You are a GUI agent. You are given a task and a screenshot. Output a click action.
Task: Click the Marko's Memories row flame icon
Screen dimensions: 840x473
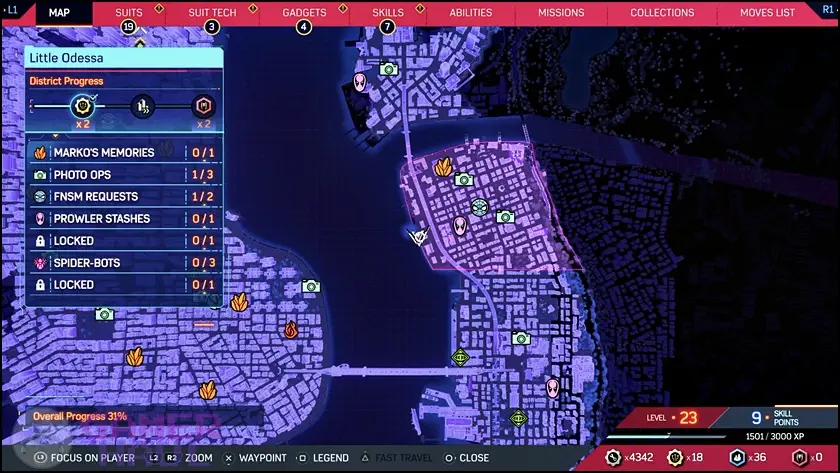[40, 153]
